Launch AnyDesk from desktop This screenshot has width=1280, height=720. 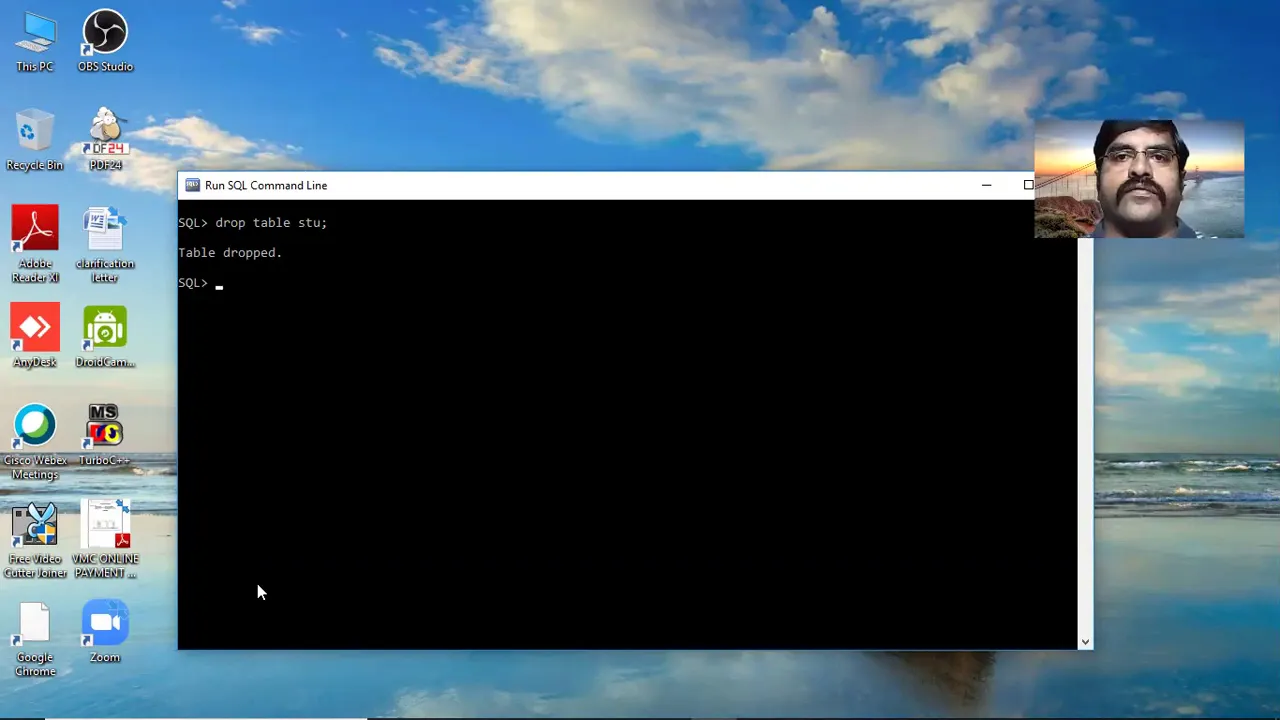(35, 337)
